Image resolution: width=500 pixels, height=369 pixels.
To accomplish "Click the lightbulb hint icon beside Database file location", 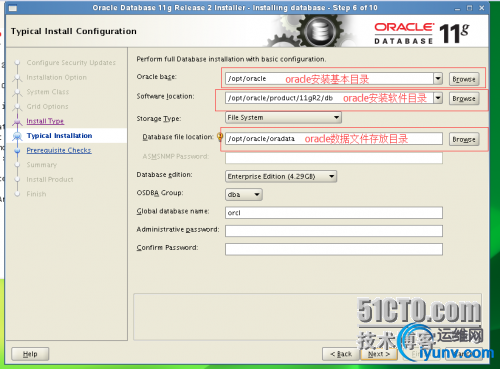I will click(x=220, y=137).
